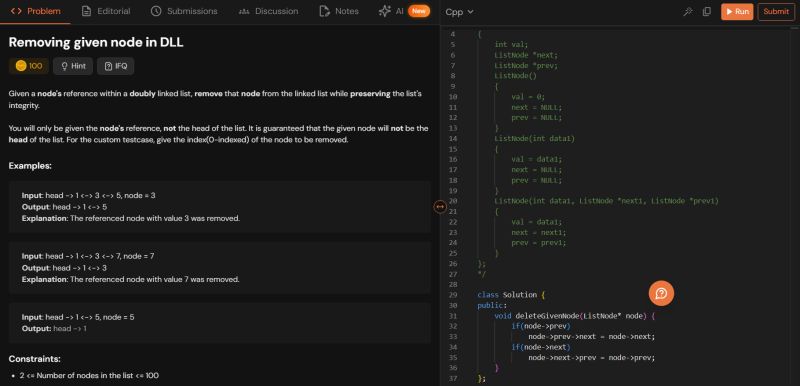800x386 pixels.
Task: Click the Problem code brackets icon
Action: click(16, 11)
